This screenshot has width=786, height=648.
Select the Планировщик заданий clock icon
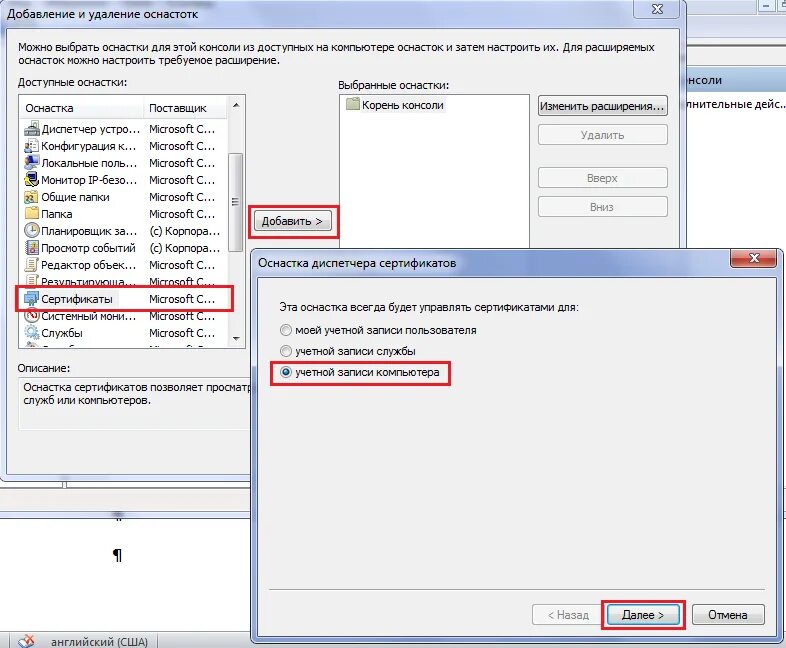[32, 231]
